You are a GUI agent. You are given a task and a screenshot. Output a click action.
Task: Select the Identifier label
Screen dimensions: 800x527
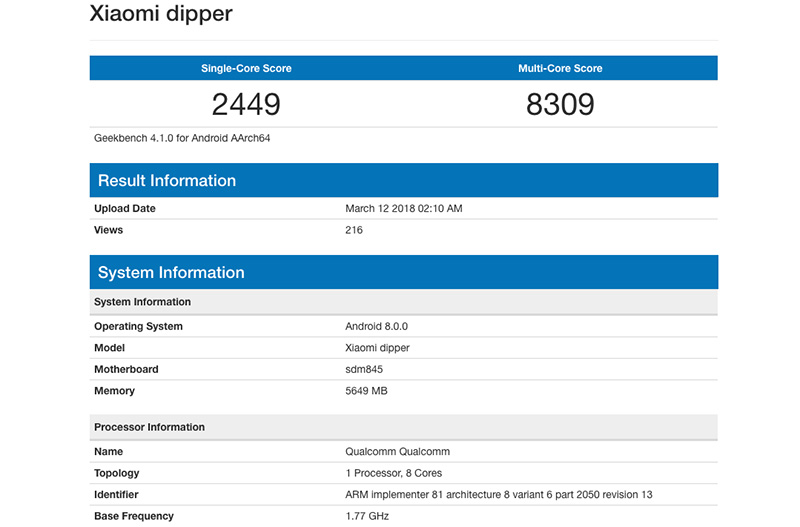(x=116, y=494)
